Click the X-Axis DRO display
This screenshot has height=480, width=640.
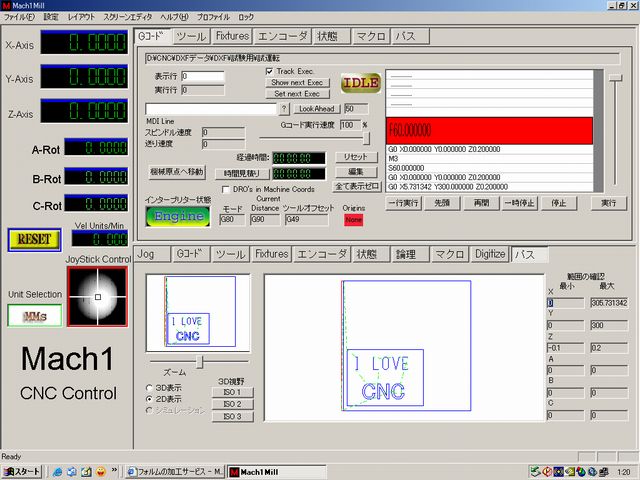pyautogui.click(x=84, y=42)
